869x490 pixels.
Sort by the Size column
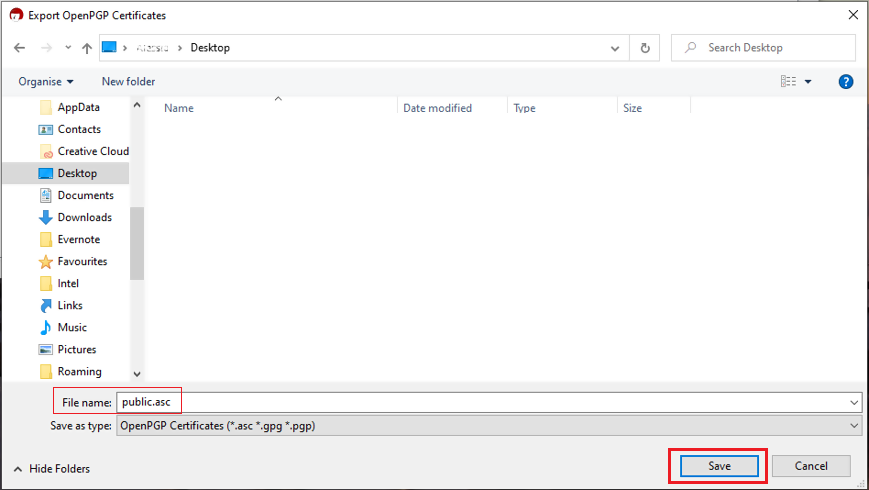pos(632,108)
